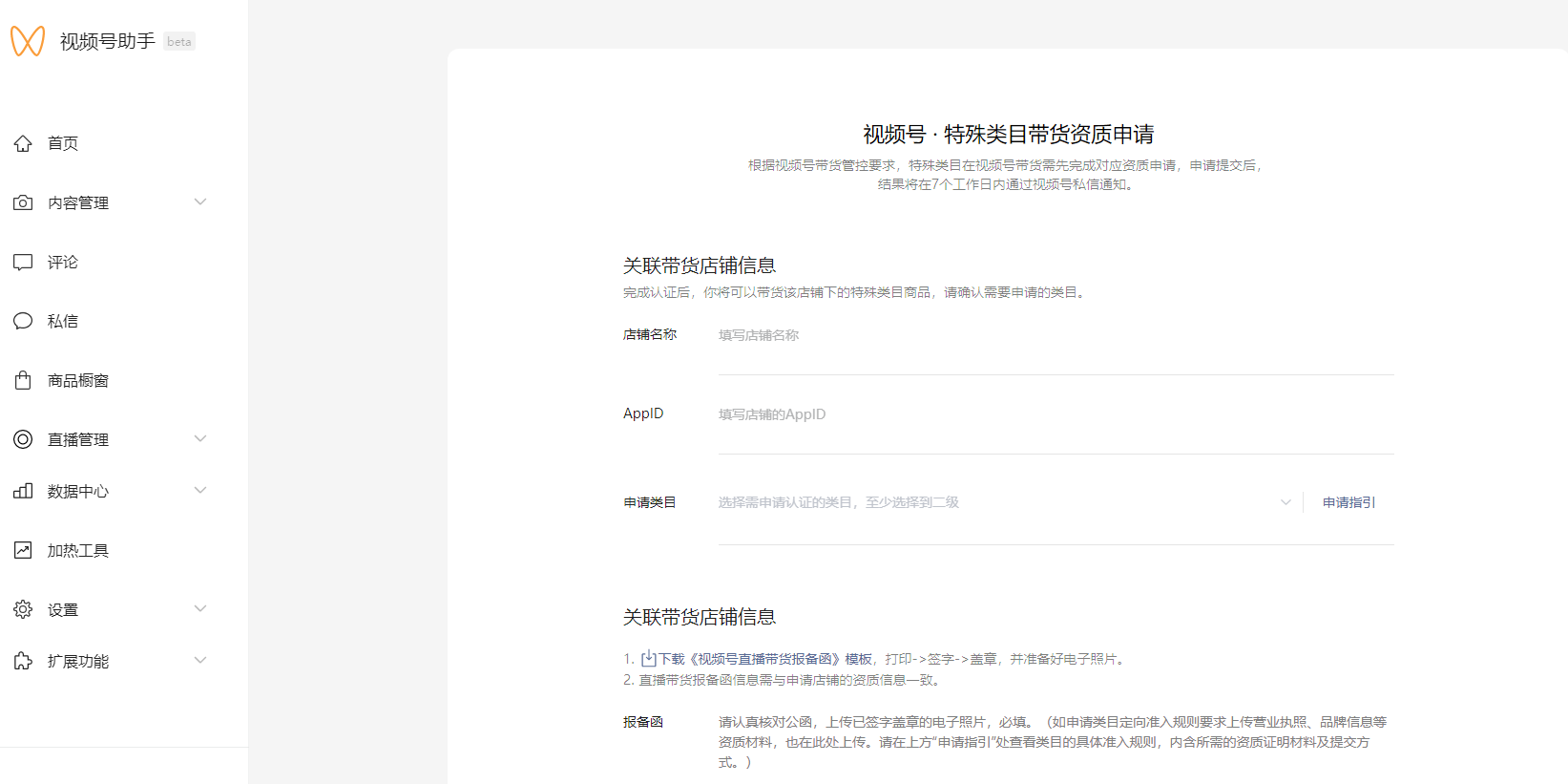Open the 申请类目 category dropdown
This screenshot has width=1568, height=784.
click(1005, 502)
